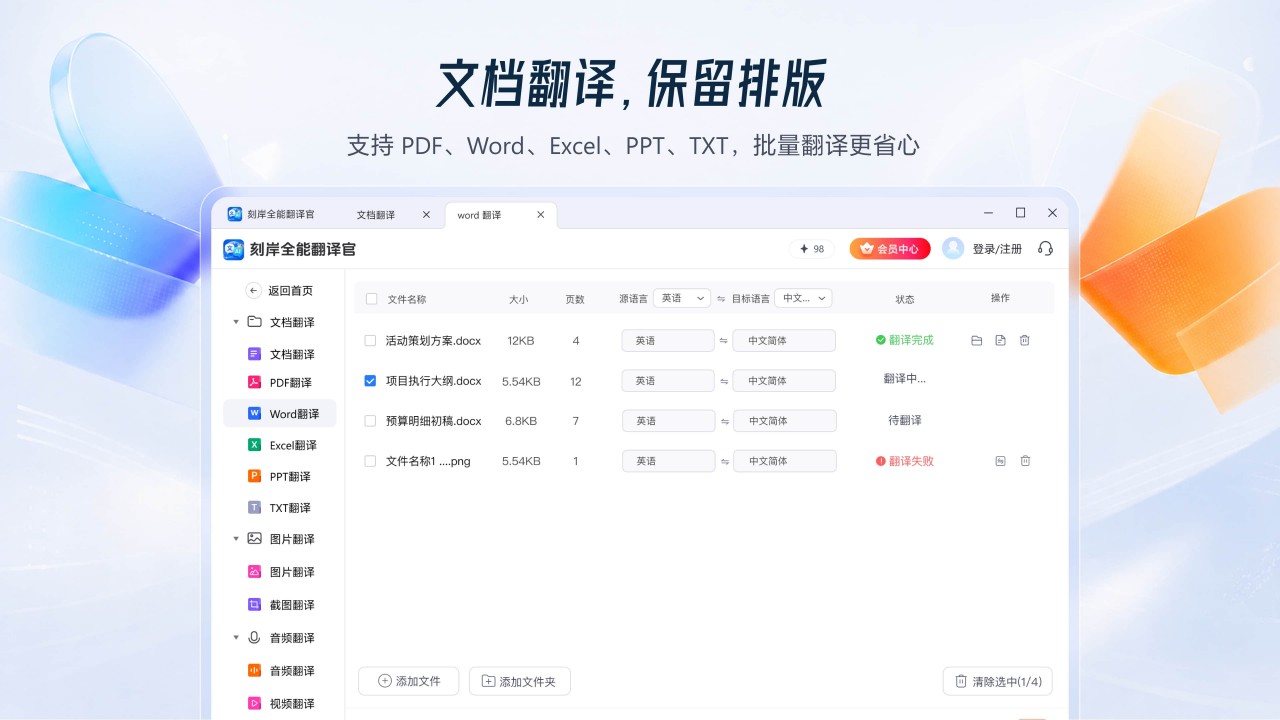Switch to the 文档翻译 tab
1280x720 pixels.
point(376,215)
